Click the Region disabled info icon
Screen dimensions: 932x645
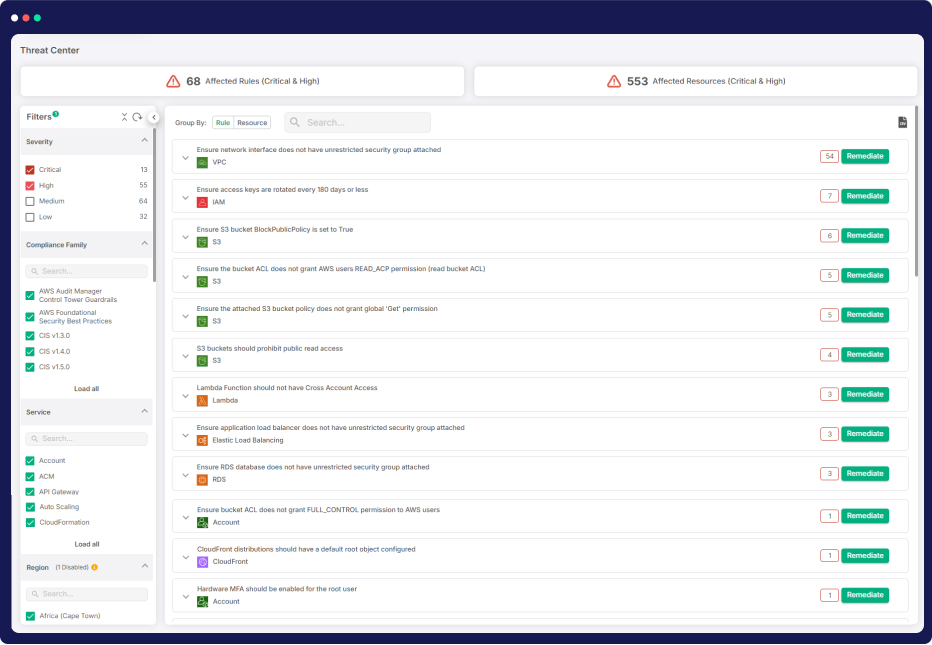coord(94,567)
